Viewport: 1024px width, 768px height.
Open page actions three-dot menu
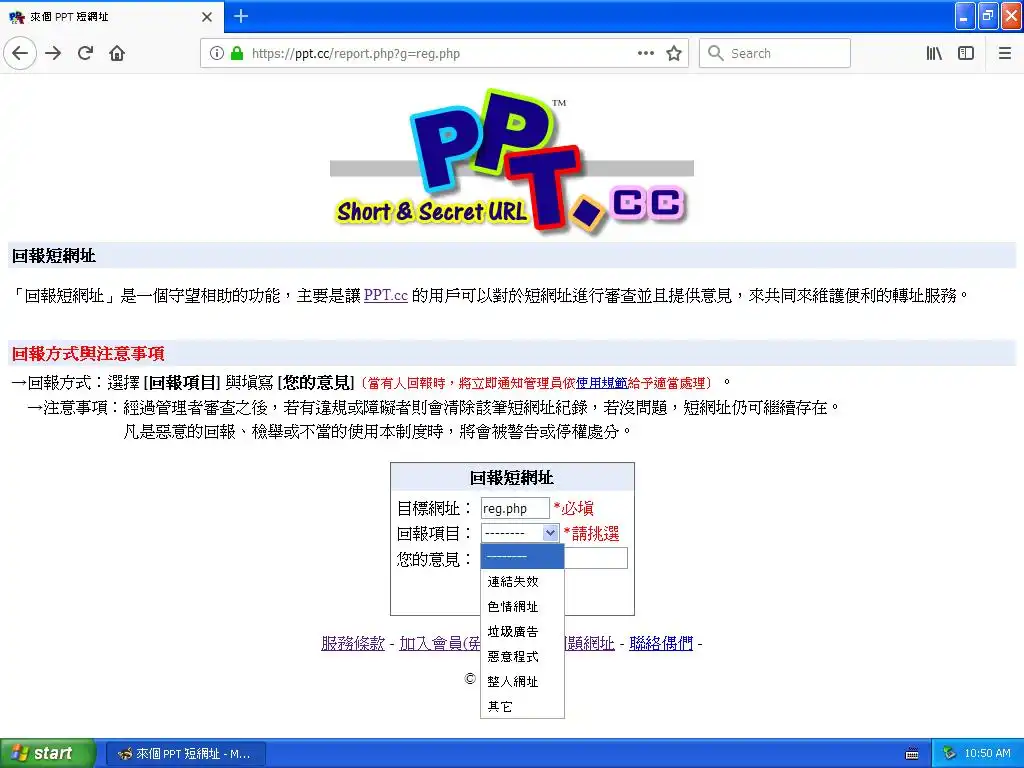click(645, 53)
